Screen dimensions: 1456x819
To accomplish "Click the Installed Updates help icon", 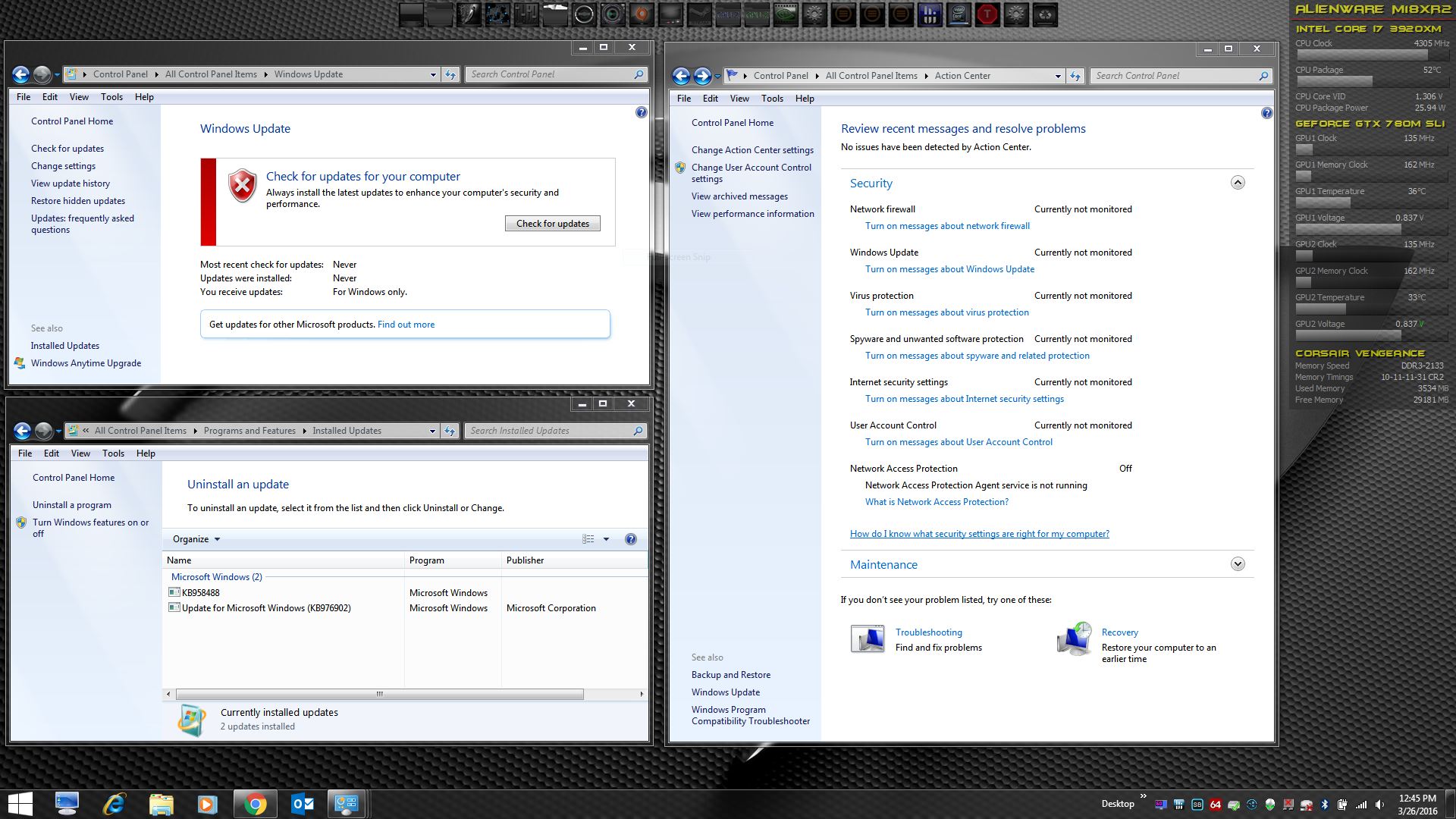I will pyautogui.click(x=630, y=539).
